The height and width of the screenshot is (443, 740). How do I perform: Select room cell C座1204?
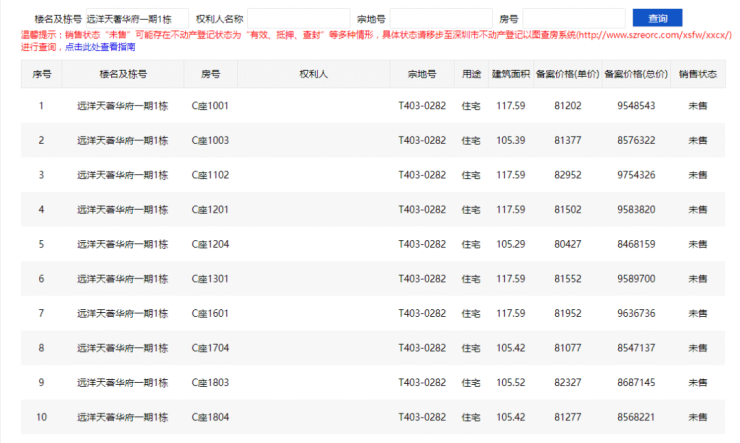click(210, 244)
